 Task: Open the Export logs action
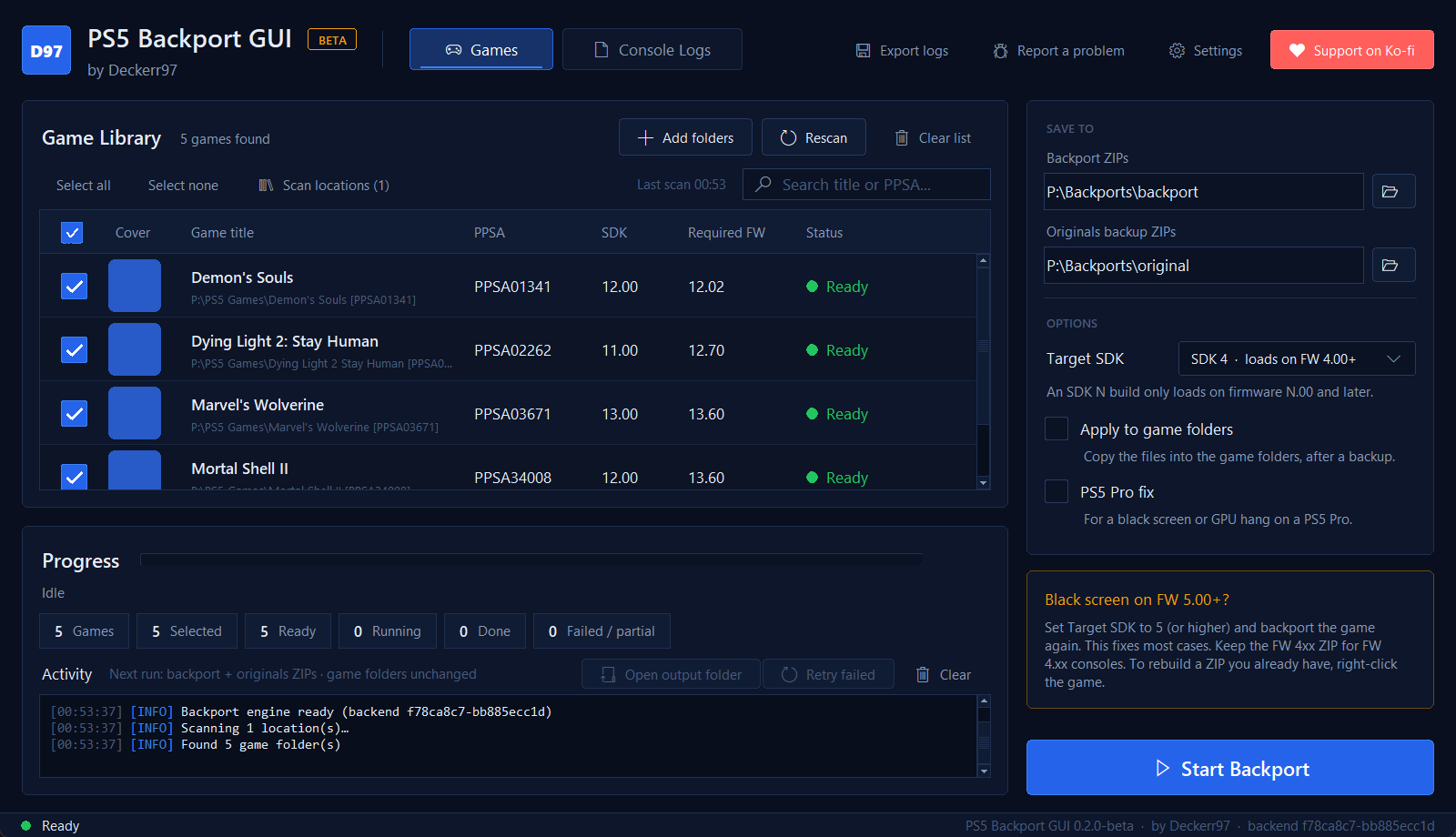tap(902, 51)
